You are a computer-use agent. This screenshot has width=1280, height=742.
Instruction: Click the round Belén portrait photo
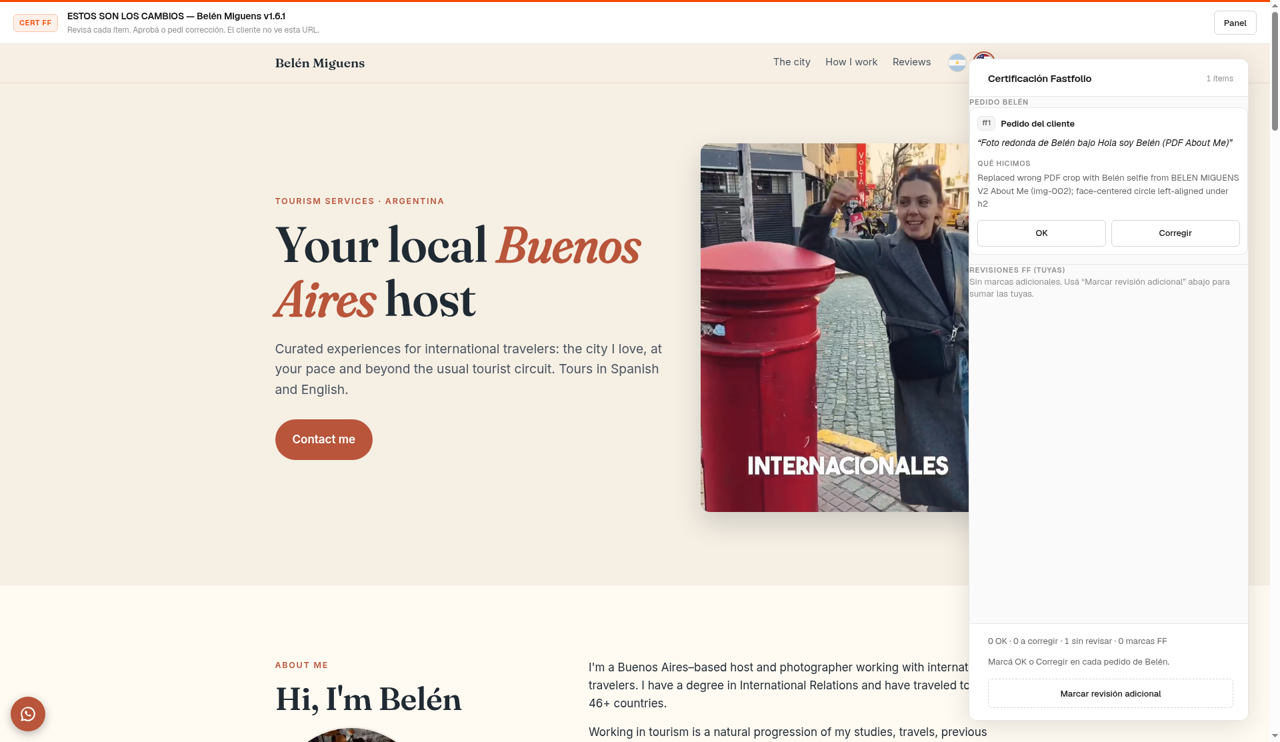point(350,735)
